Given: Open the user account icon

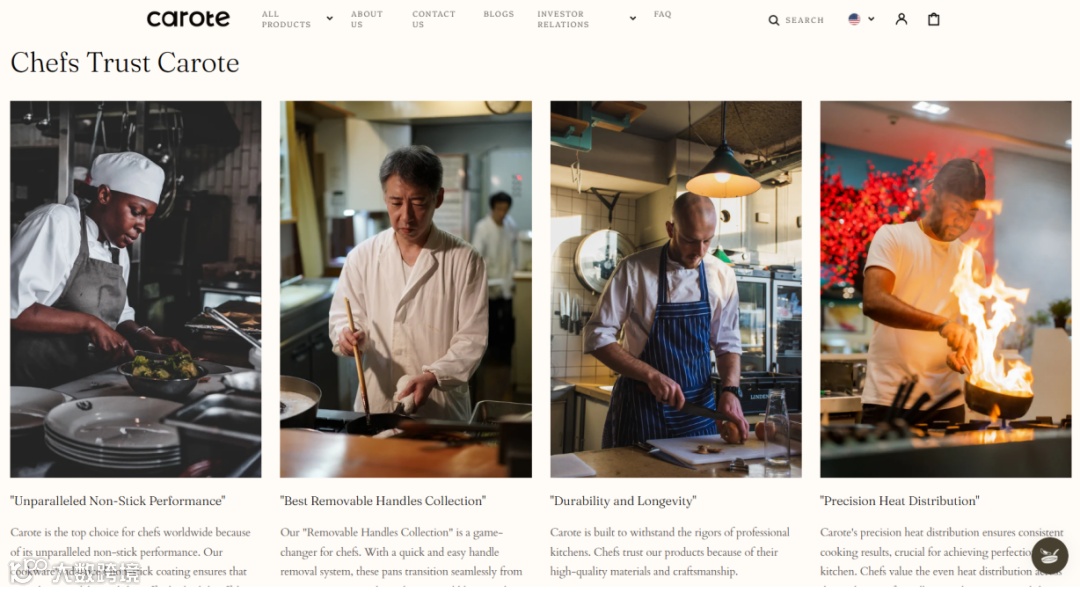Looking at the screenshot, I should coord(901,19).
